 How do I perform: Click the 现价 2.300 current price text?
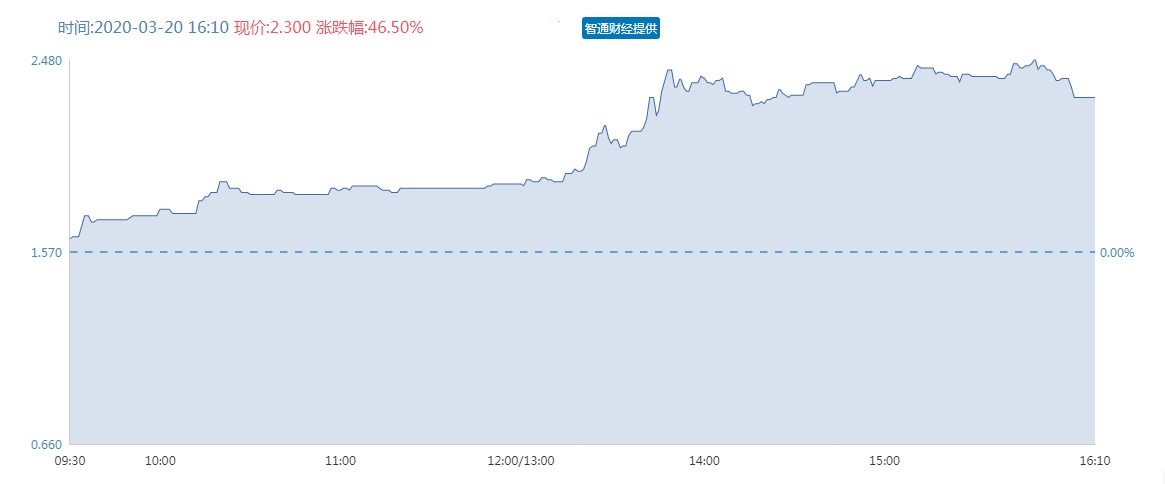(272, 27)
